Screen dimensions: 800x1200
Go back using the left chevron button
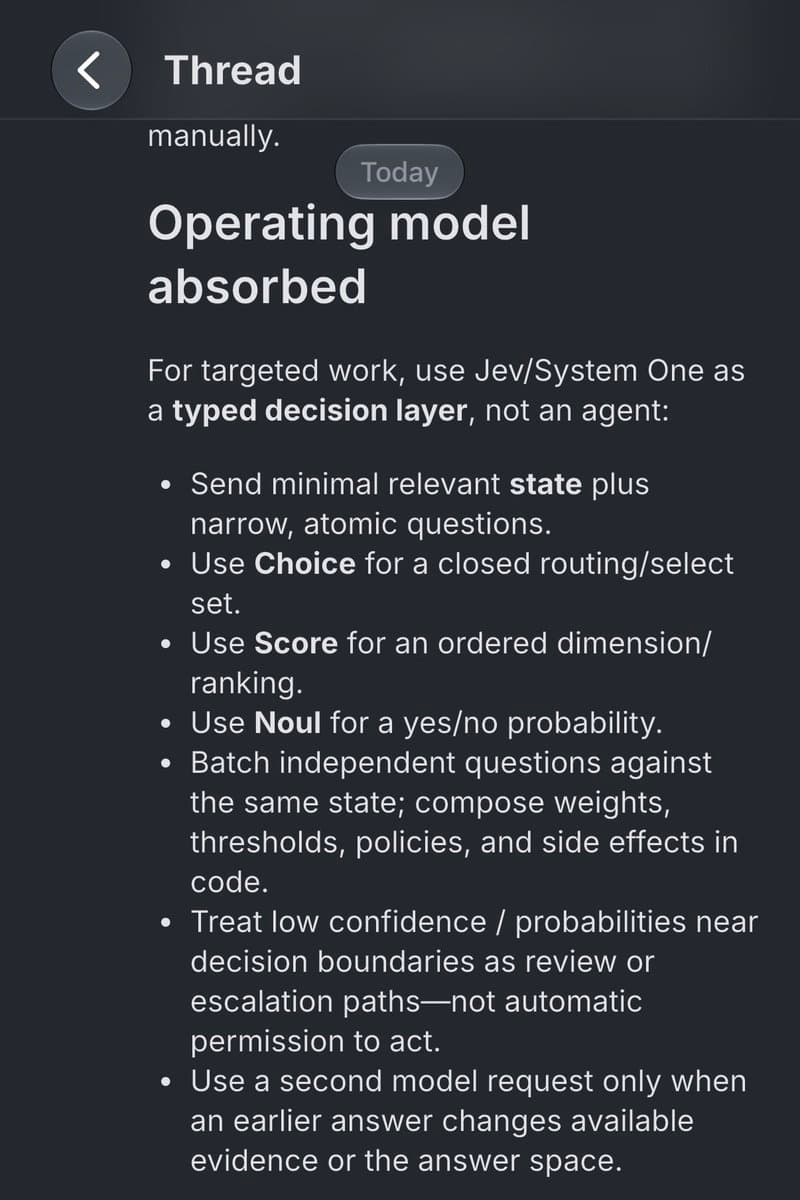tap(91, 70)
